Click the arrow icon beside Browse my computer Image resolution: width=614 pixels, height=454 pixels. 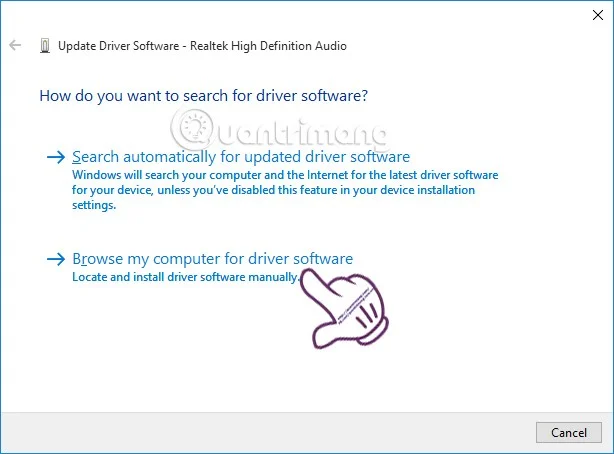coord(56,259)
